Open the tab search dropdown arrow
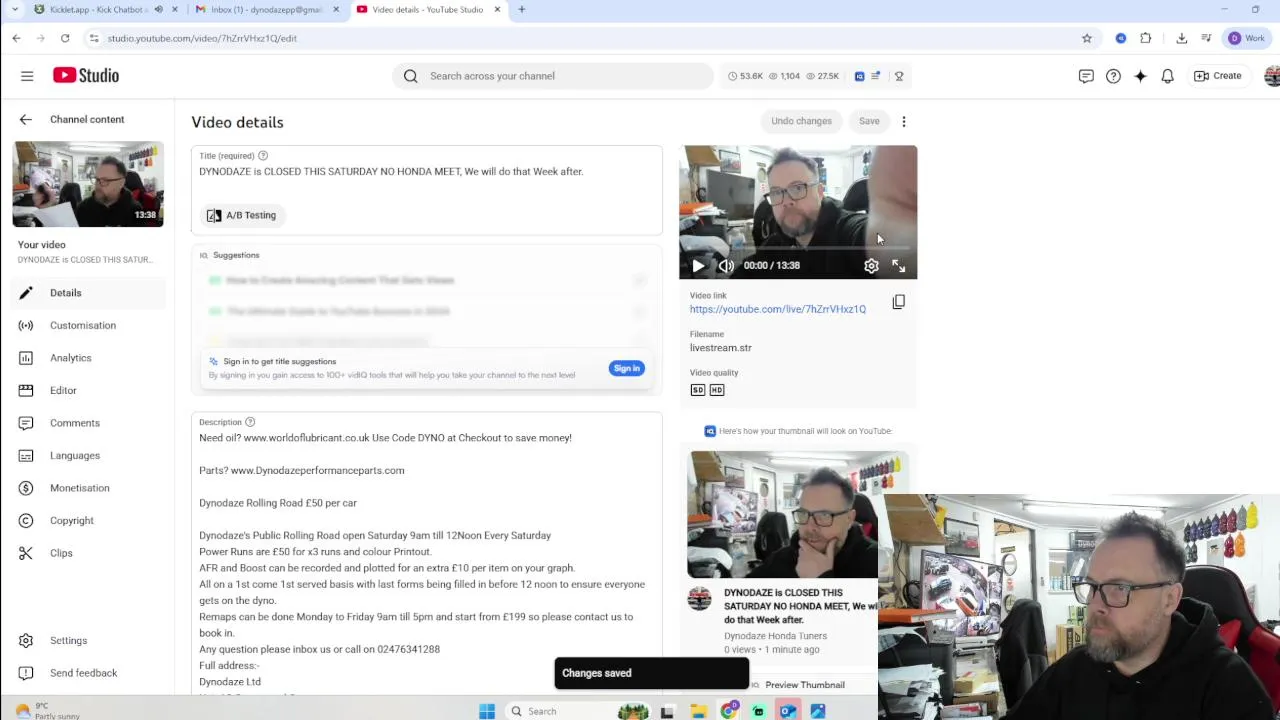 [x=14, y=10]
